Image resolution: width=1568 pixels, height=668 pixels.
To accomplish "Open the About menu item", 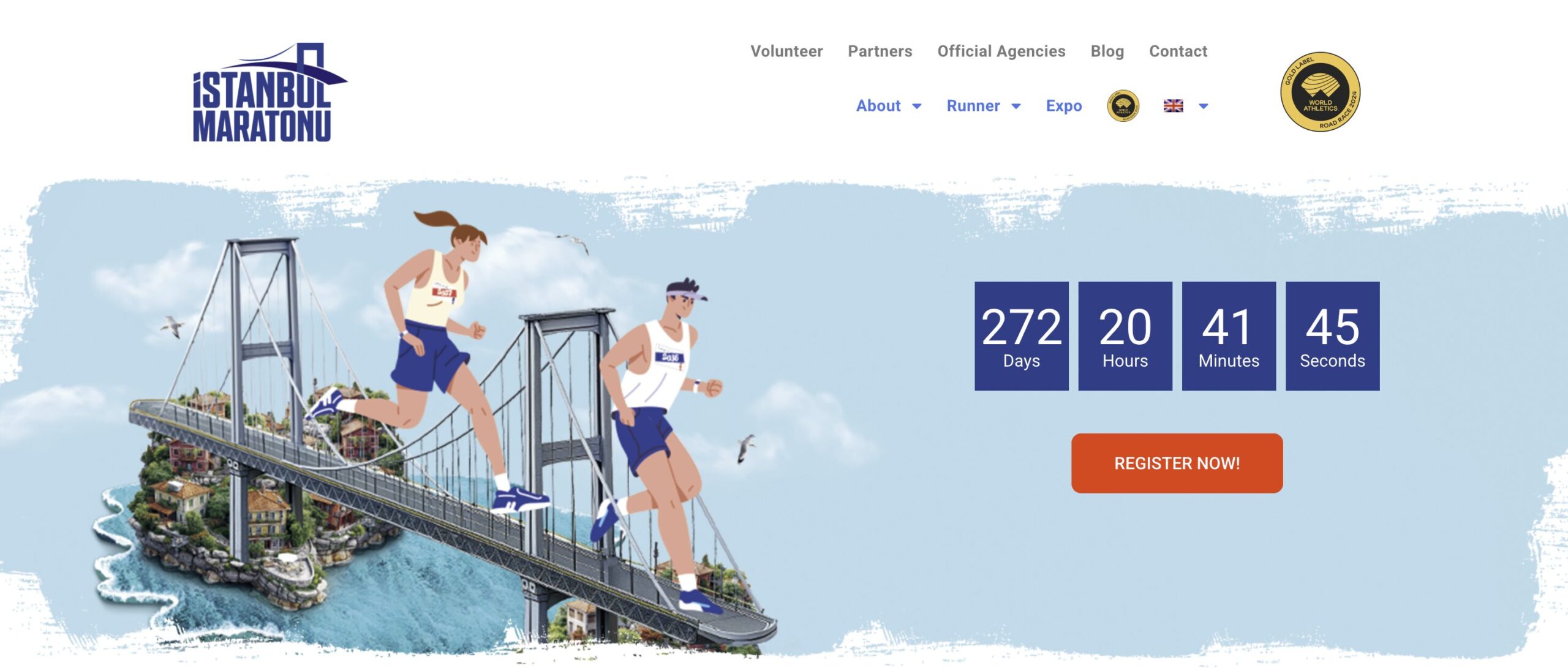I will tap(878, 106).
